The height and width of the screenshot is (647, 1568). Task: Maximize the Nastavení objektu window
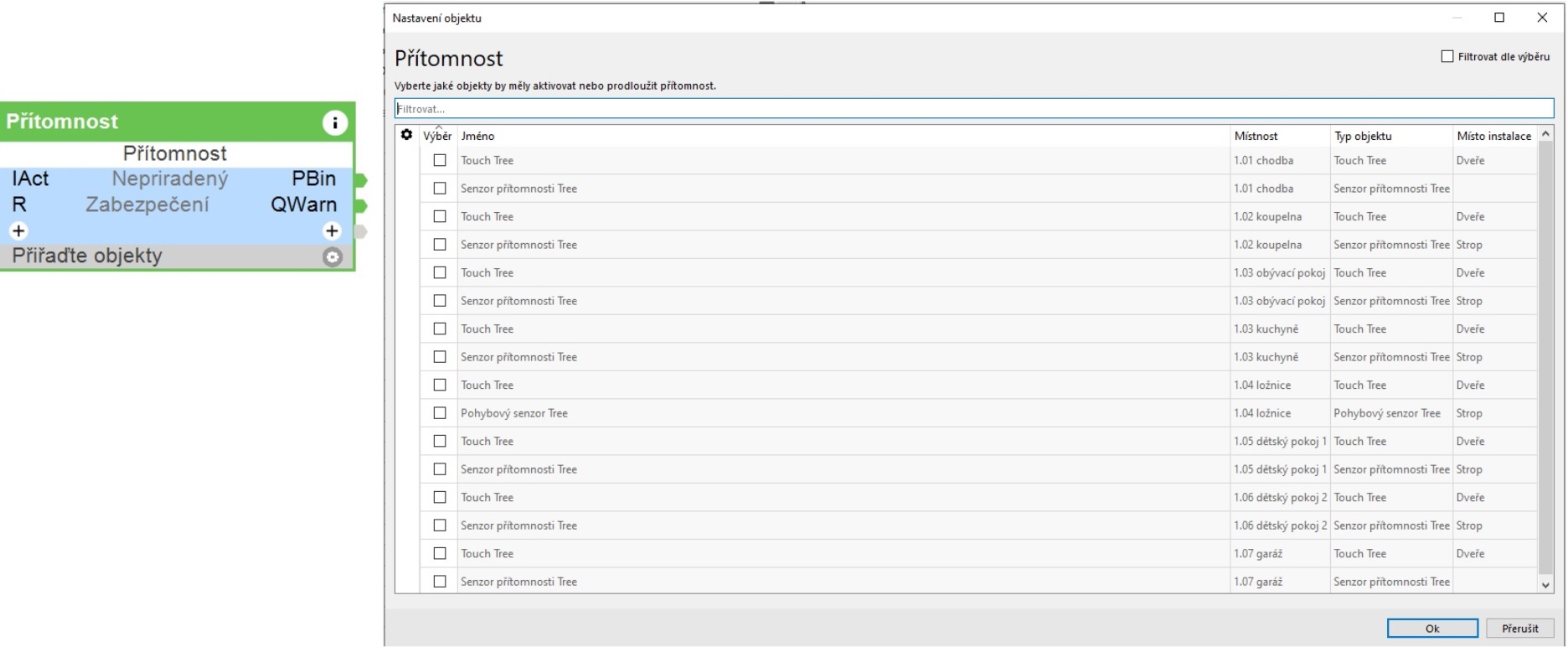(1499, 18)
